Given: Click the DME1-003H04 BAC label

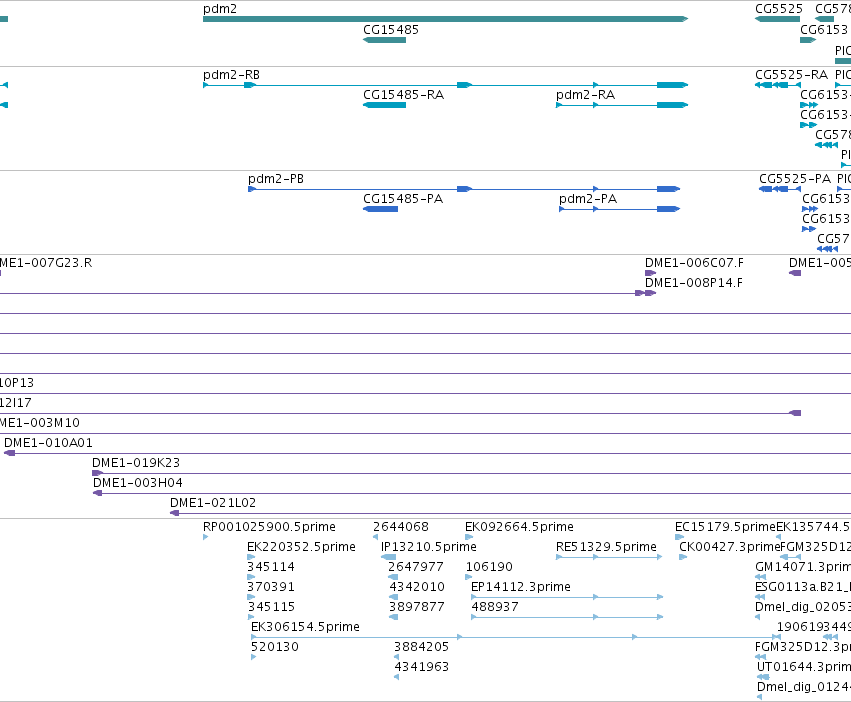Looking at the screenshot, I should tap(138, 483).
